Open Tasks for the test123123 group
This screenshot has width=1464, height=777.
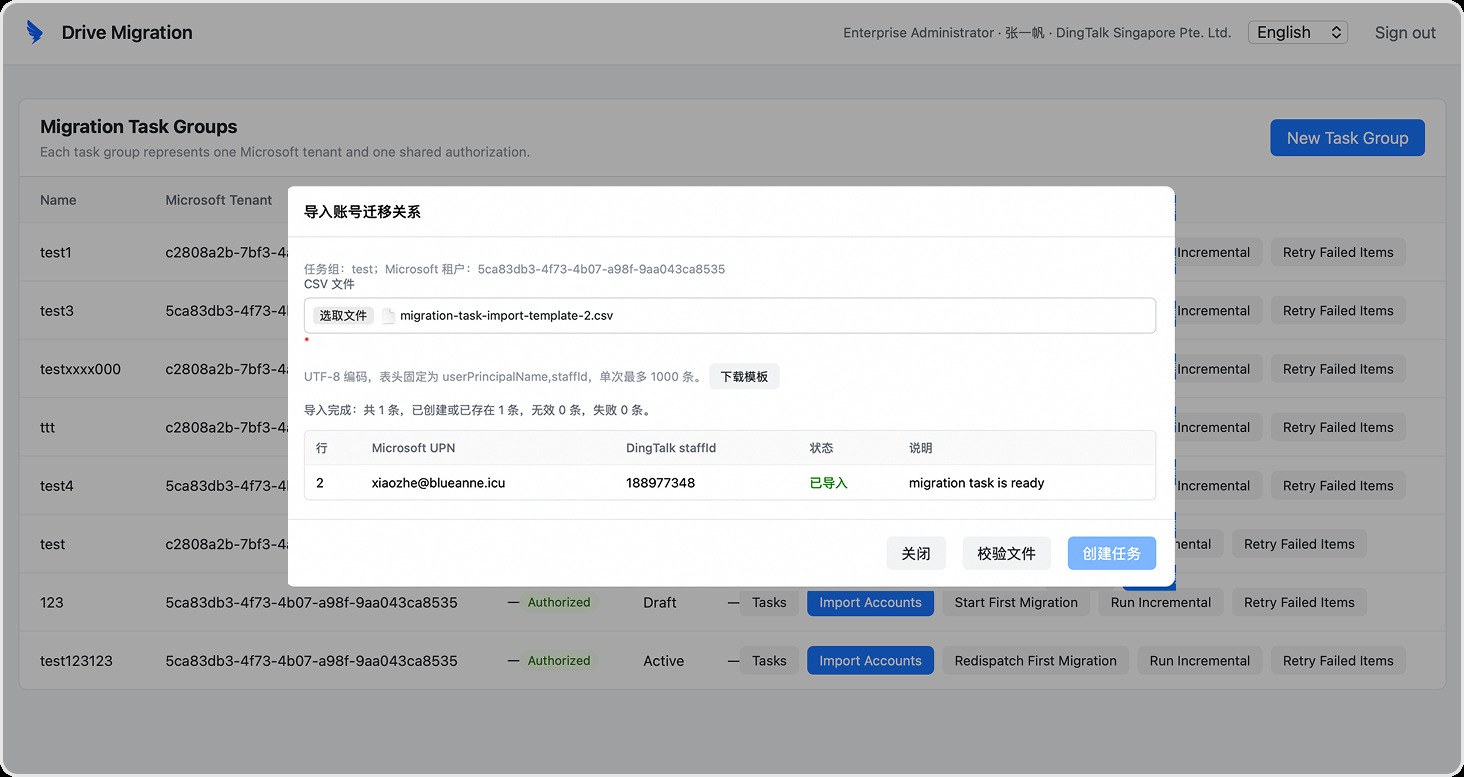pos(769,660)
